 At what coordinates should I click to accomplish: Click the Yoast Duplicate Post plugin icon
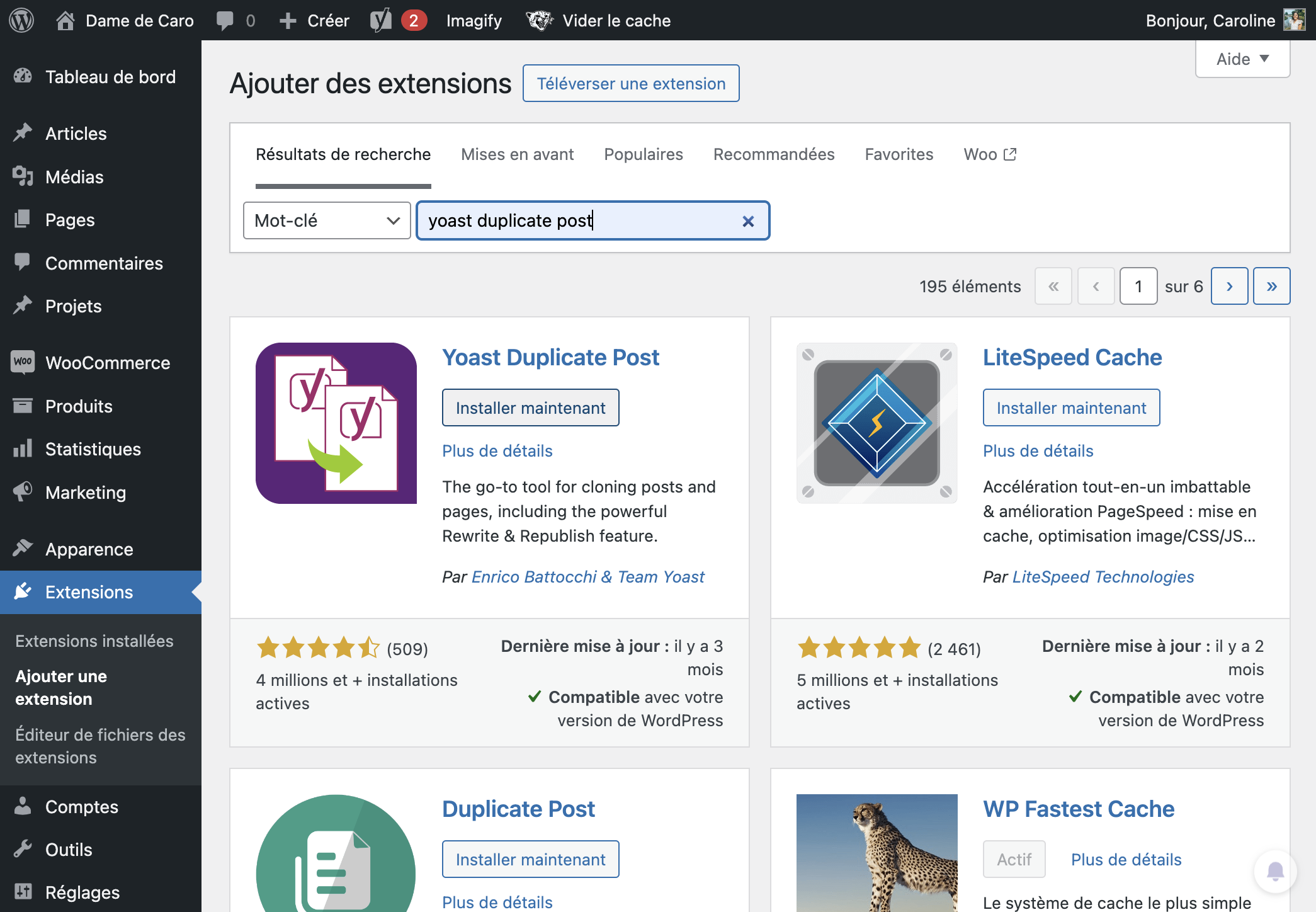tap(336, 423)
